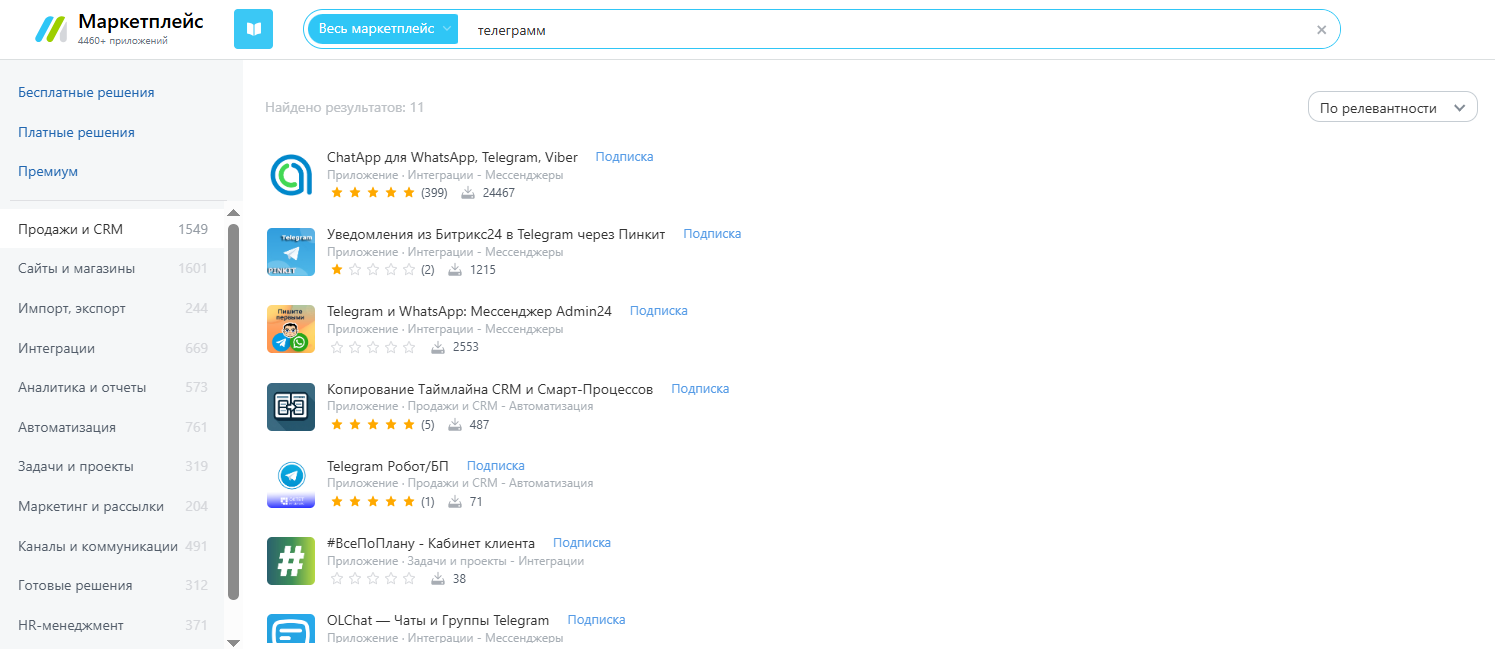Click Подписка label next to Admin24 messenger
The image size is (1495, 649).
point(659,310)
